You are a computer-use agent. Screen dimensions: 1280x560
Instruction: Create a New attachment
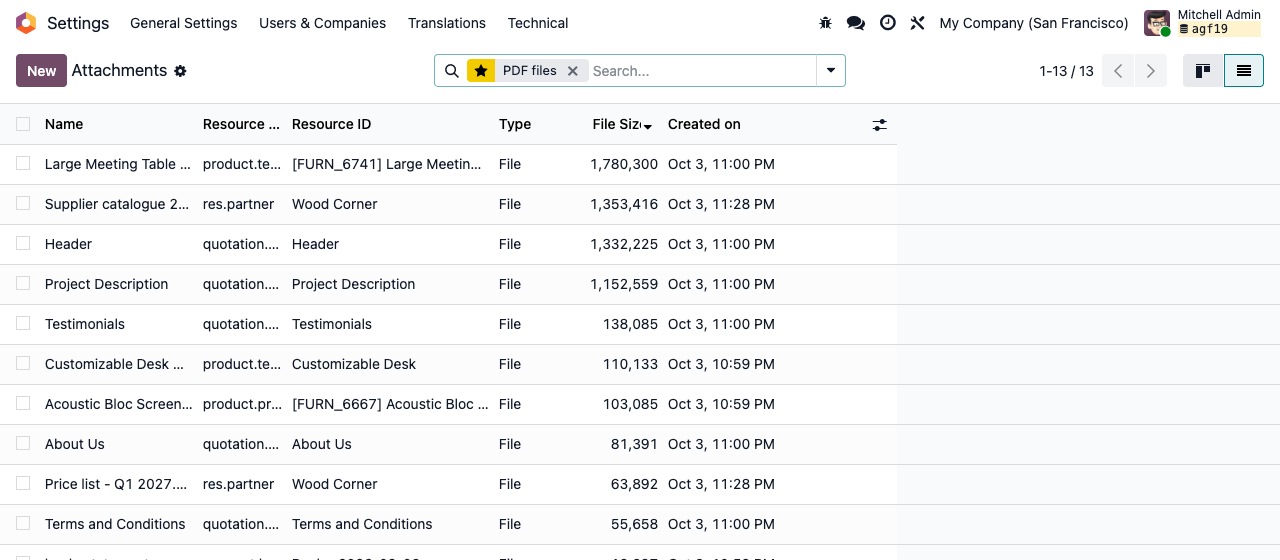click(x=41, y=71)
